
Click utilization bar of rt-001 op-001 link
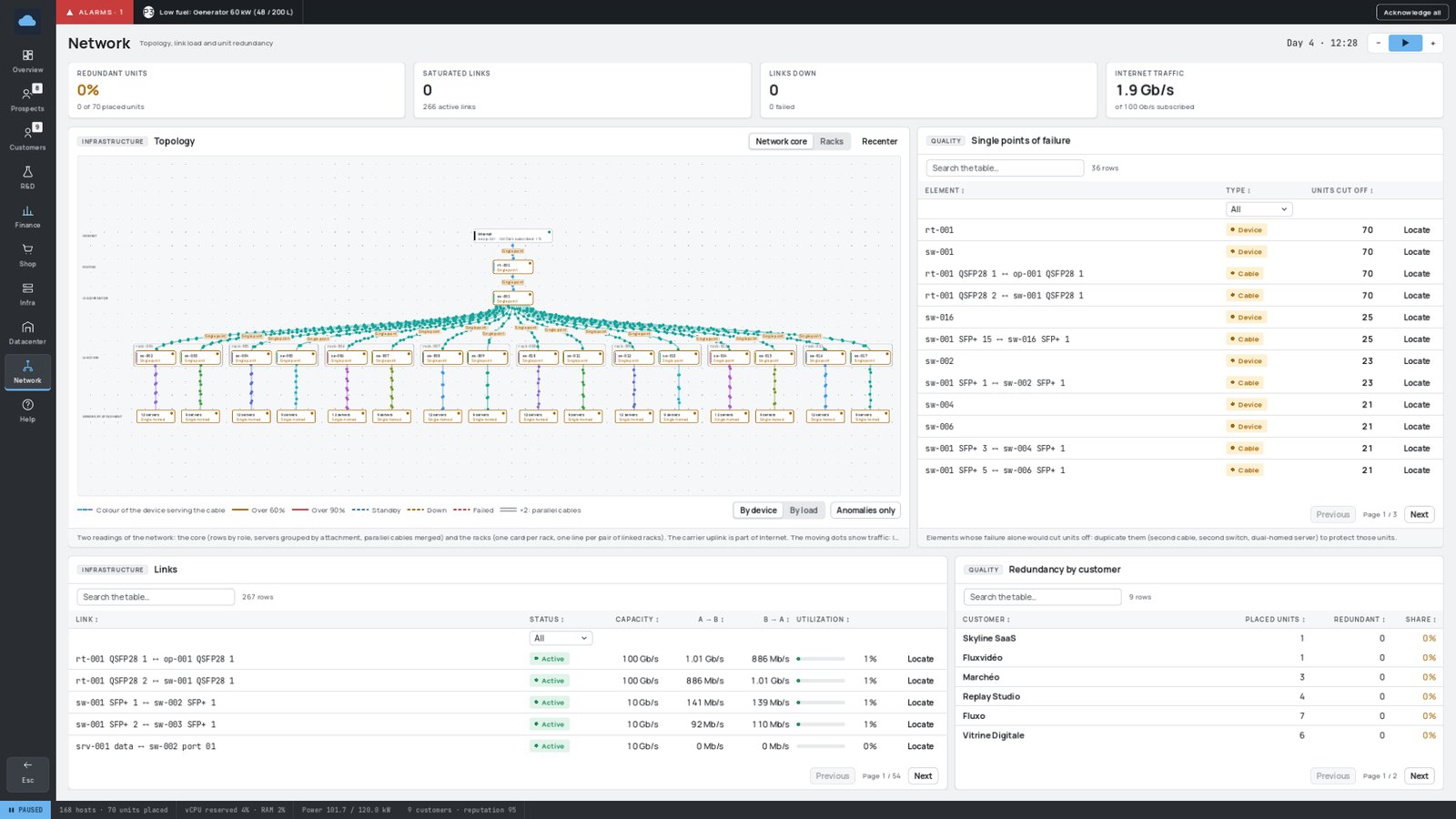coord(821,659)
